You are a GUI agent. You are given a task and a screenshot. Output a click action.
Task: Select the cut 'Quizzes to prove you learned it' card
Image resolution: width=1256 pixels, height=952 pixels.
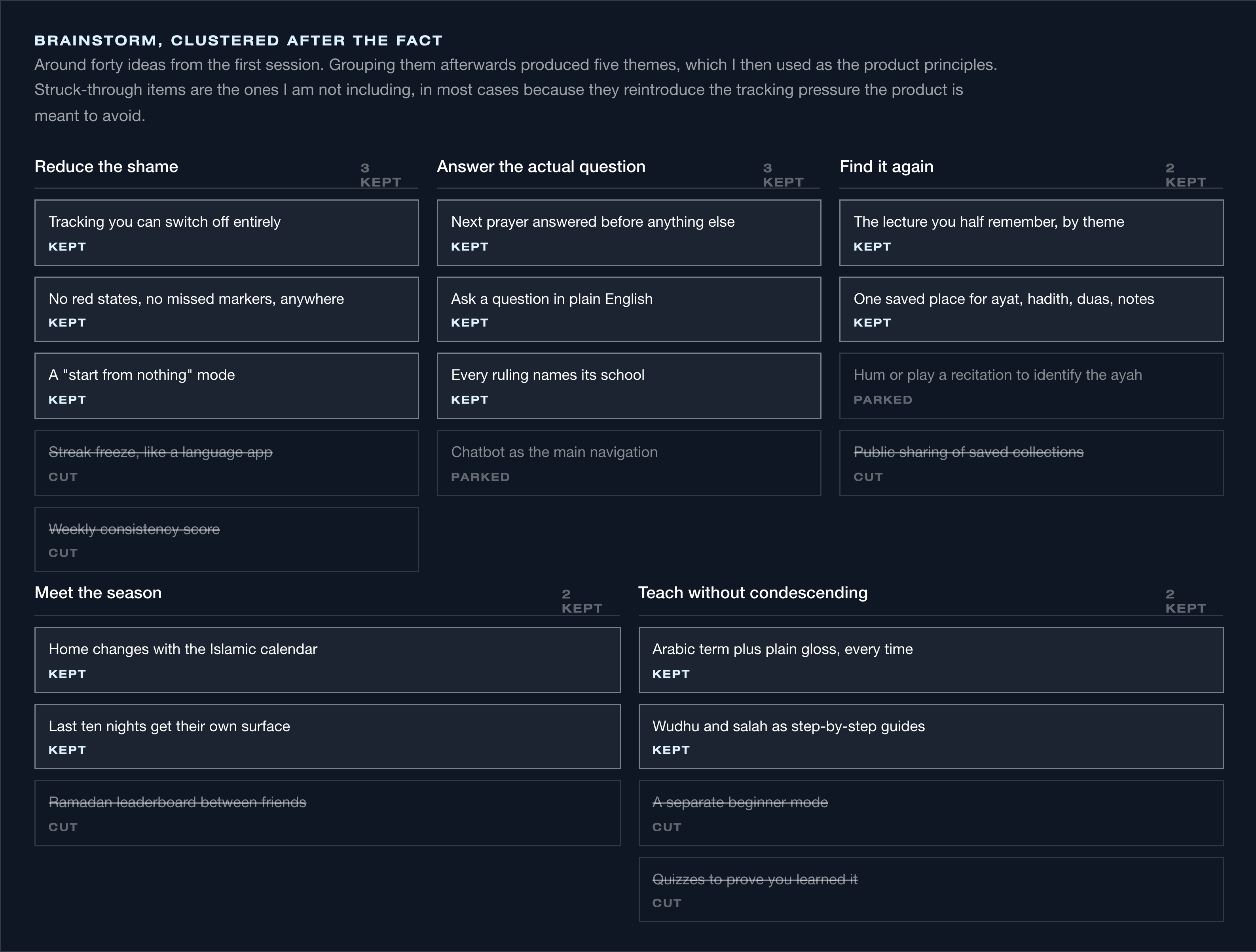tap(931, 890)
